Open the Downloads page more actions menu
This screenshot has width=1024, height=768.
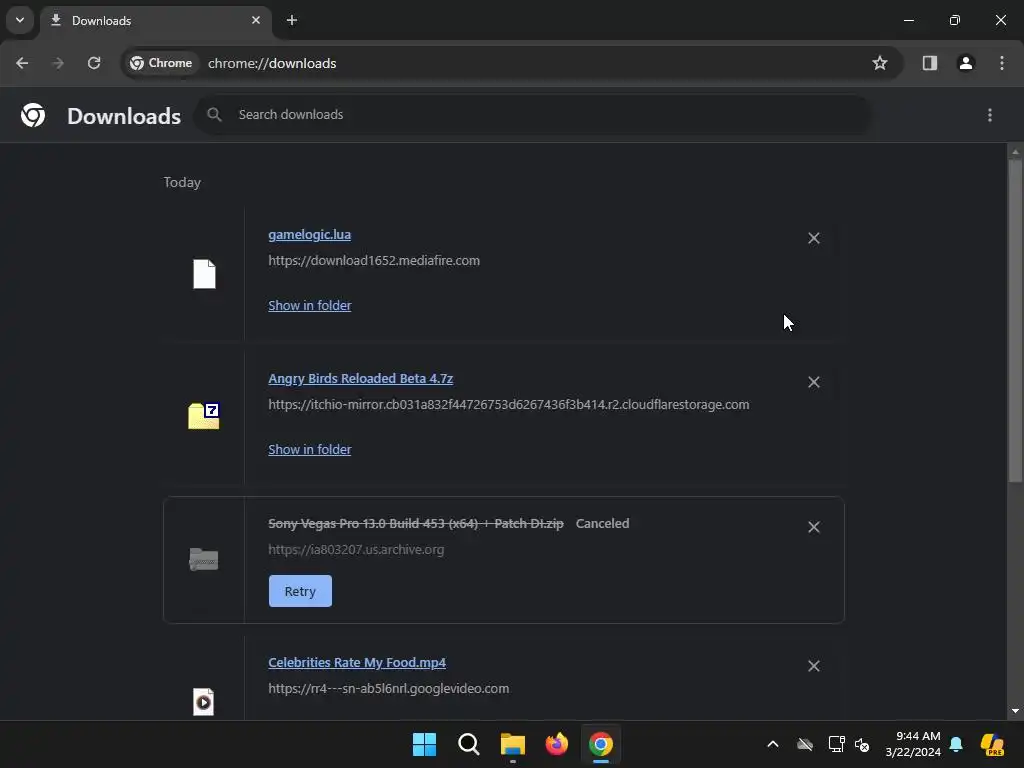[x=990, y=116]
